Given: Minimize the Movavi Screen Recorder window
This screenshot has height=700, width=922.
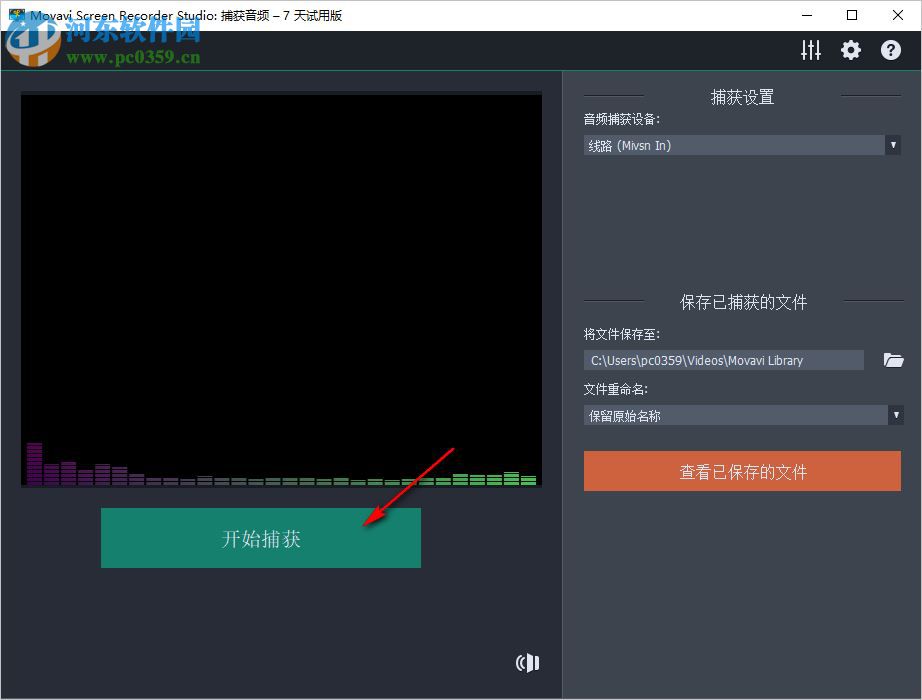Looking at the screenshot, I should (x=806, y=15).
